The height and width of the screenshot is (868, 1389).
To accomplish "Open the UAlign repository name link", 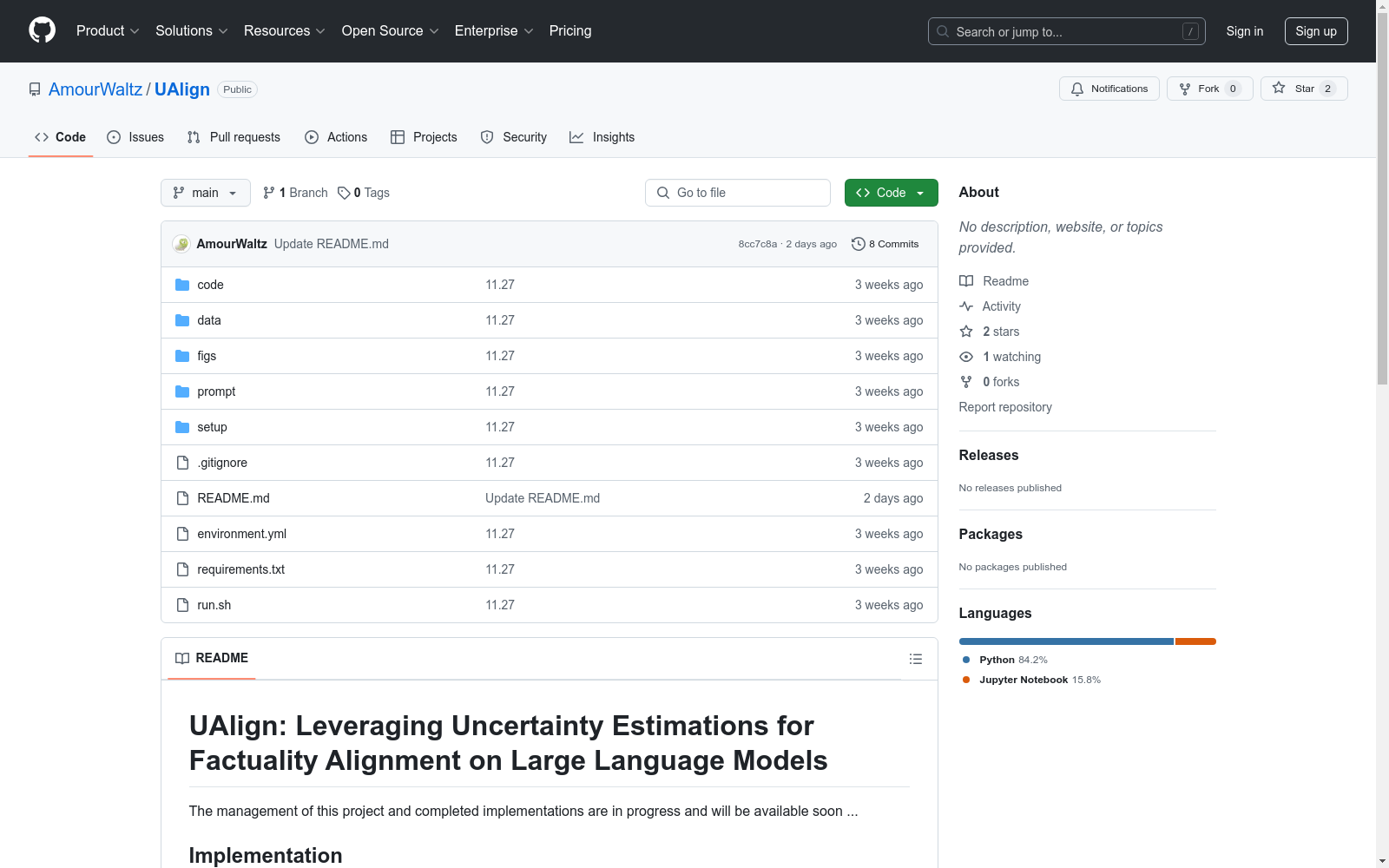I will (x=182, y=89).
